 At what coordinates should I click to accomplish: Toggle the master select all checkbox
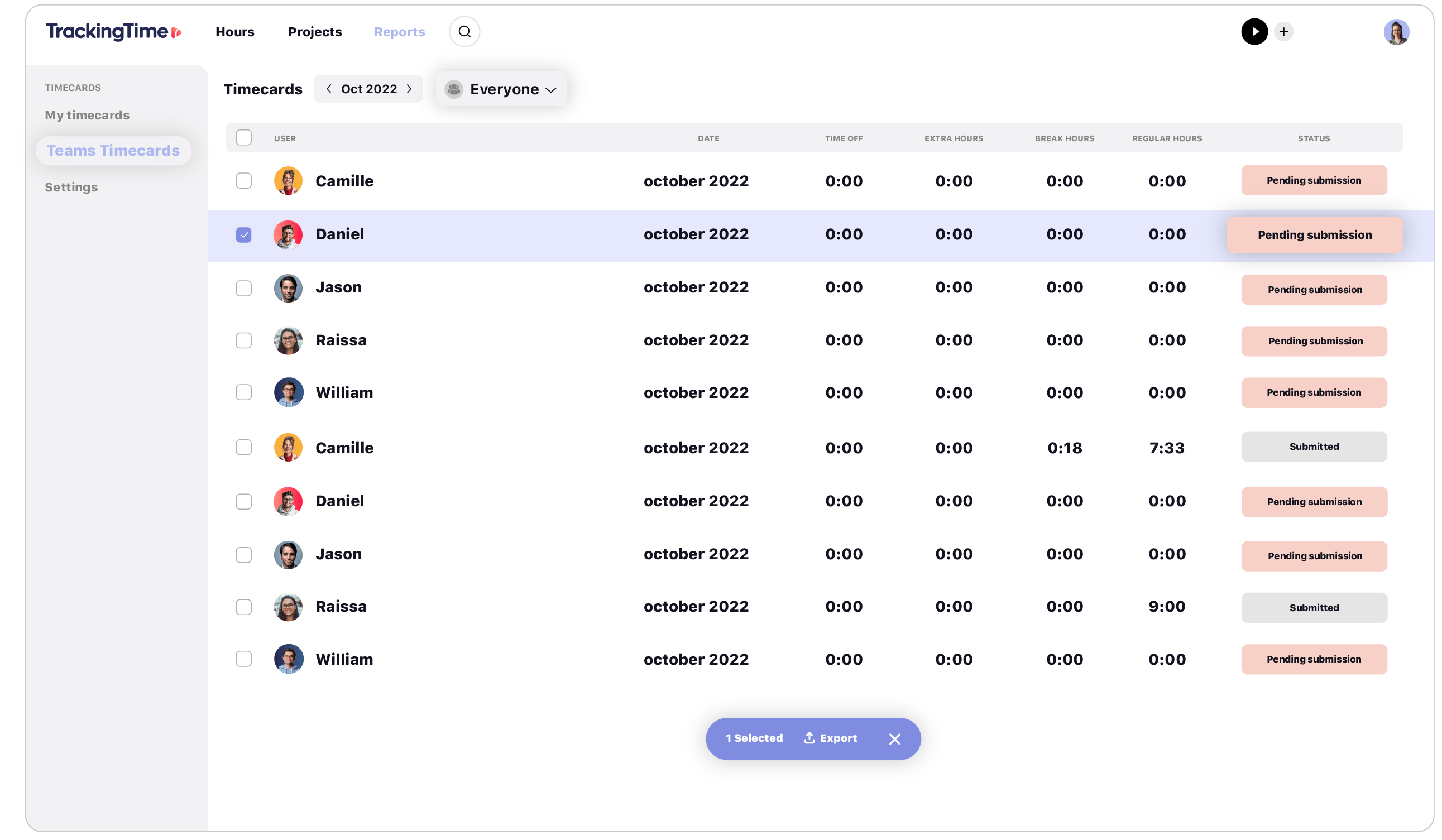point(244,137)
